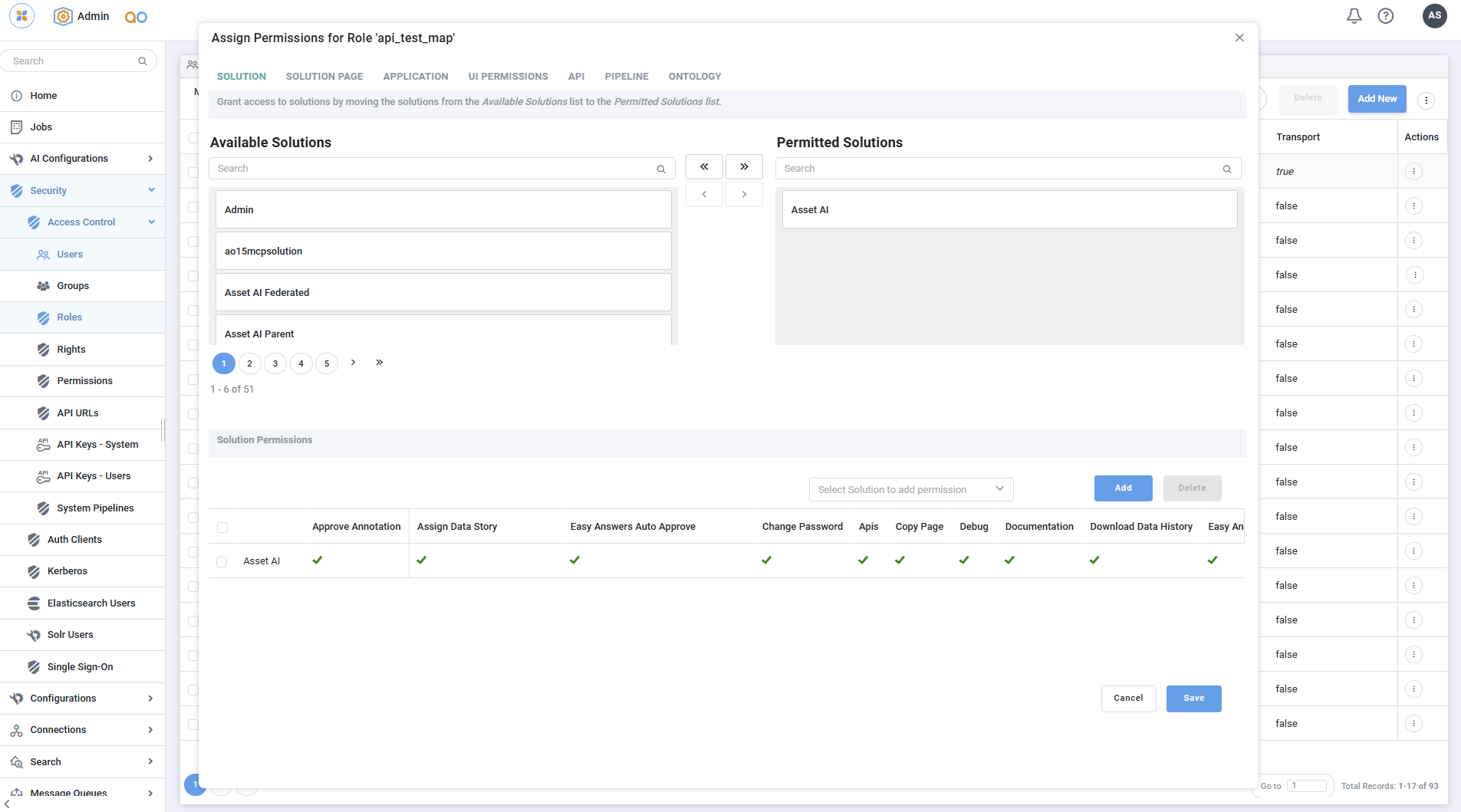Toggle the Approve Annotation check for Asset AI
1461x812 pixels.
pyautogui.click(x=318, y=561)
